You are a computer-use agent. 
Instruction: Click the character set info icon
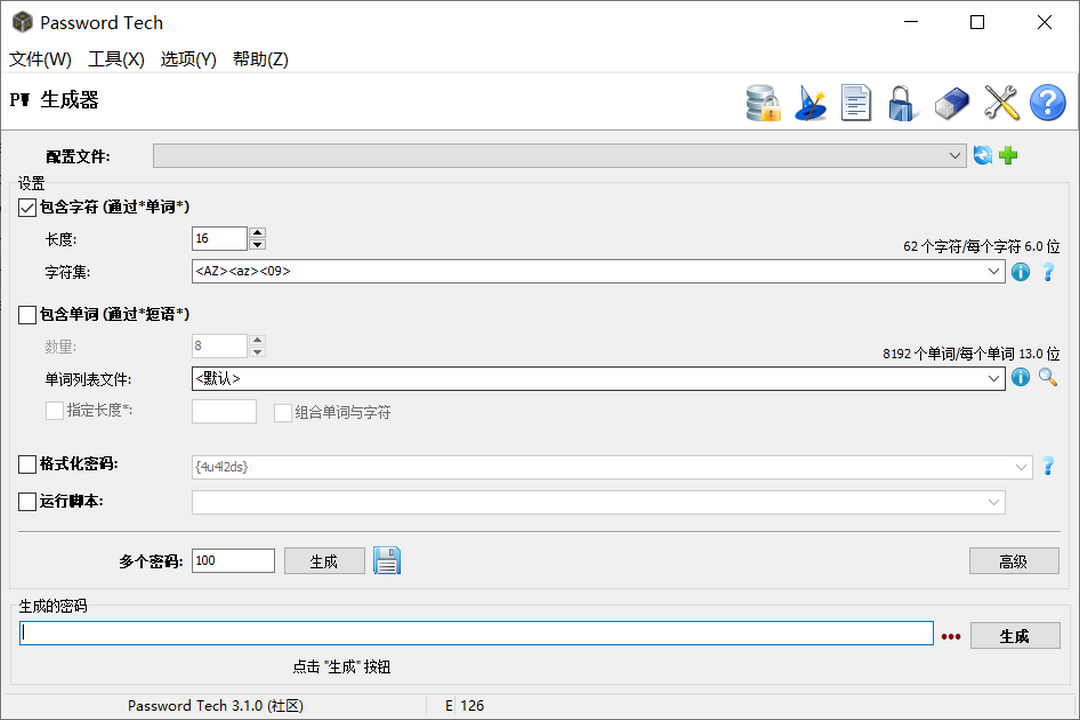pyautogui.click(x=1020, y=271)
